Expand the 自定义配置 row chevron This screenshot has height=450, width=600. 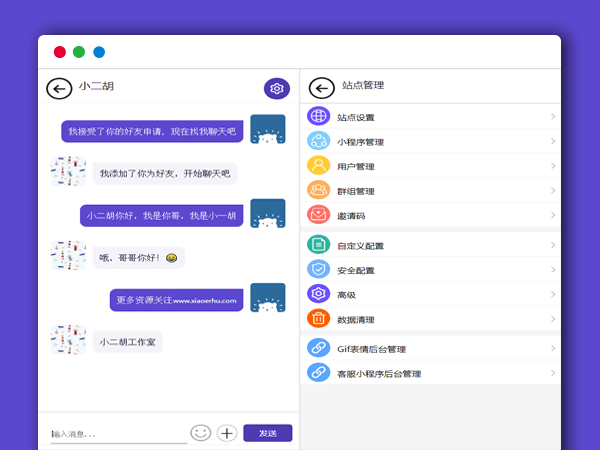click(553, 245)
